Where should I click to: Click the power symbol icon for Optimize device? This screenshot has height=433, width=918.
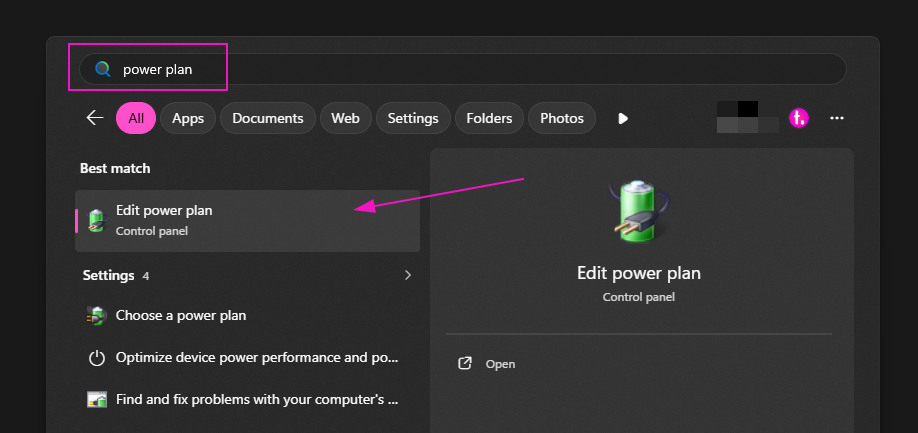[x=97, y=358]
